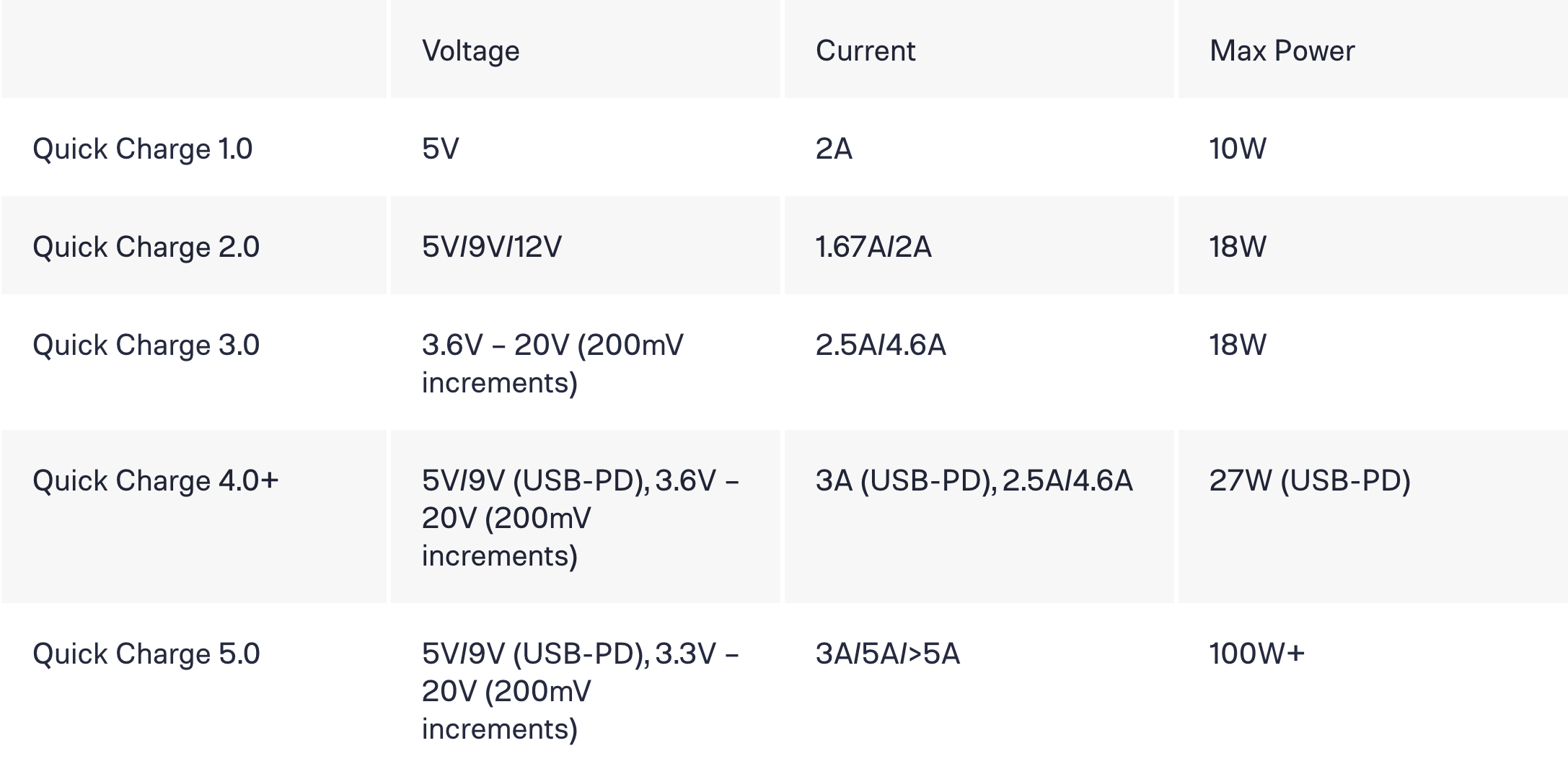Click the 3A (USB-PD), 2.5A/4.6A cell
Image resolution: width=1568 pixels, height=769 pixels.
coord(974,480)
